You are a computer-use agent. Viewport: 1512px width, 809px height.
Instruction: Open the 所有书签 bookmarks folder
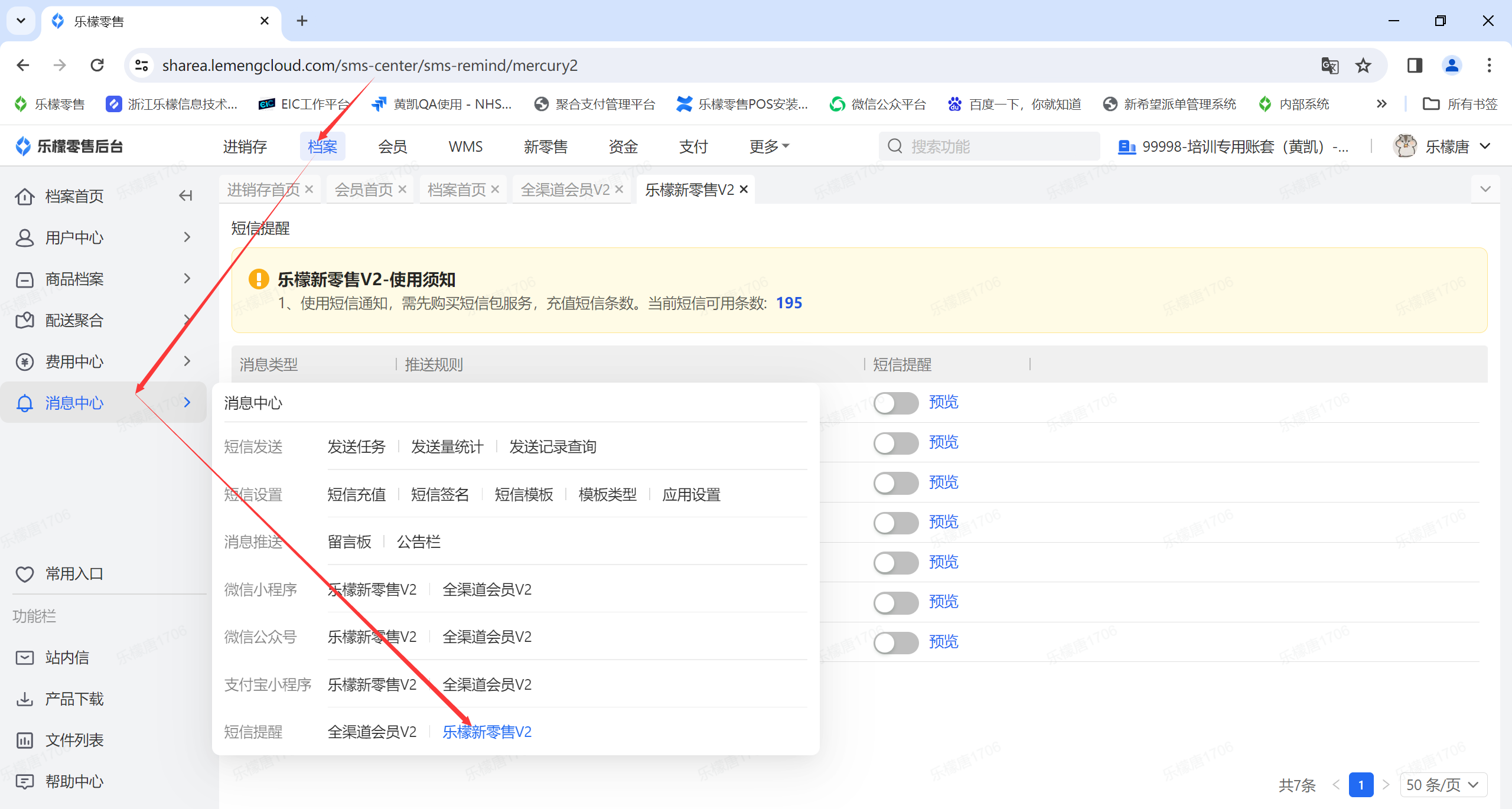1460,104
